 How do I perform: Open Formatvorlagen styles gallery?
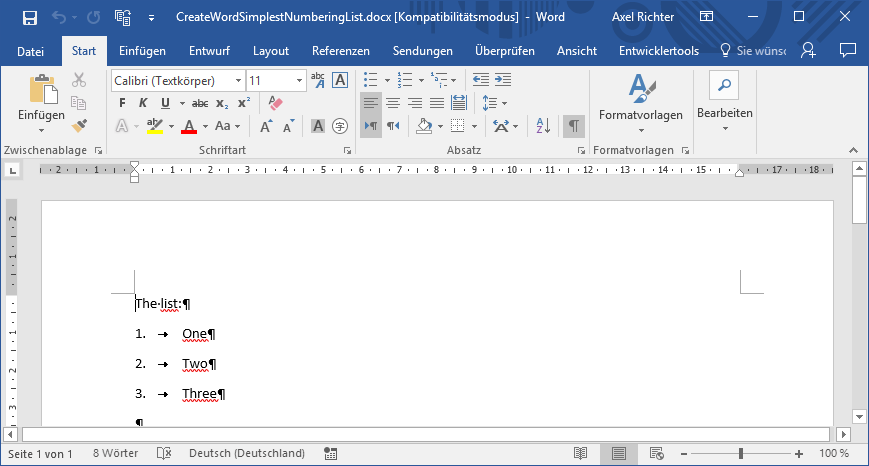[641, 104]
